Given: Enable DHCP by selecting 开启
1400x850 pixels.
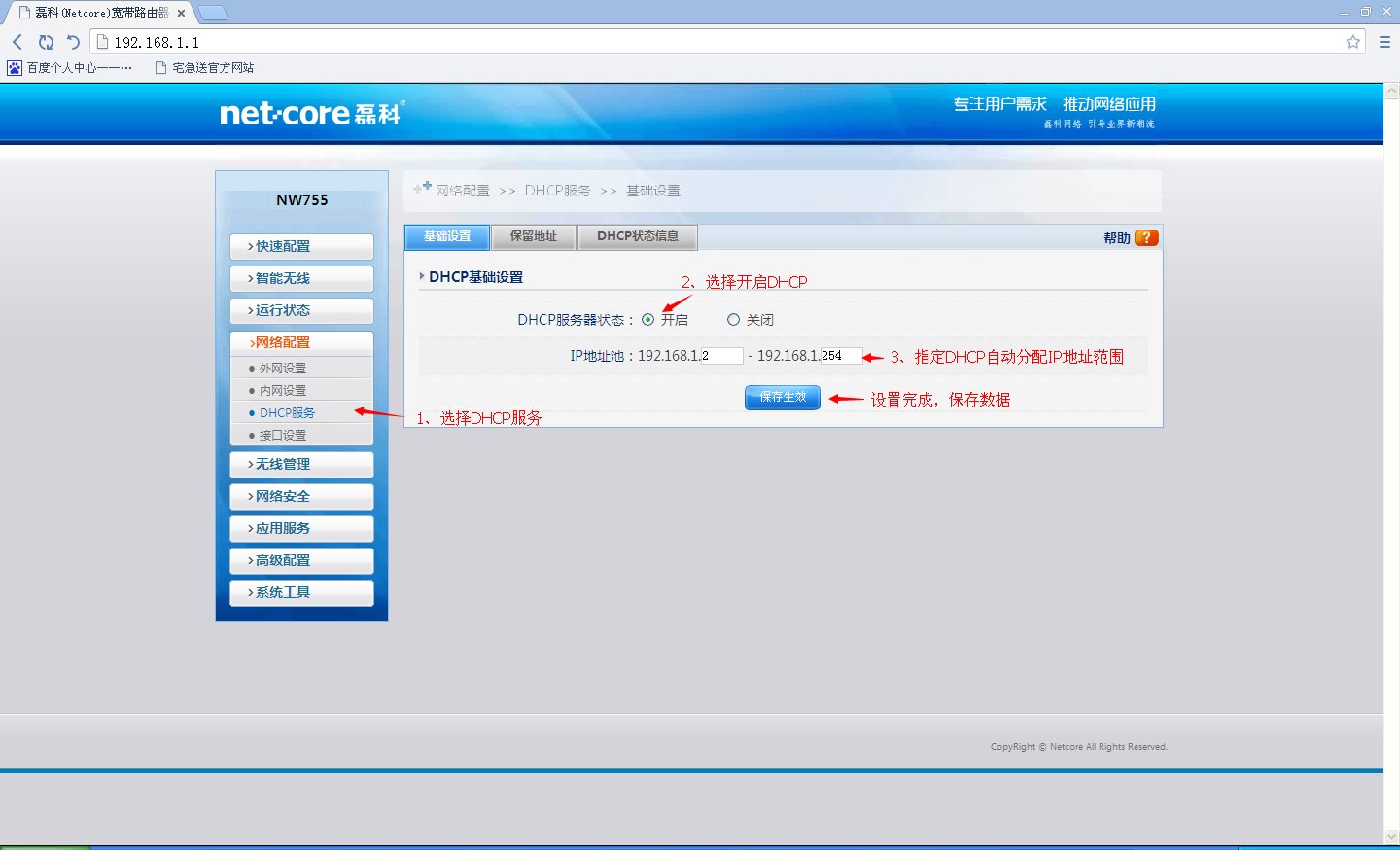Looking at the screenshot, I should click(648, 319).
